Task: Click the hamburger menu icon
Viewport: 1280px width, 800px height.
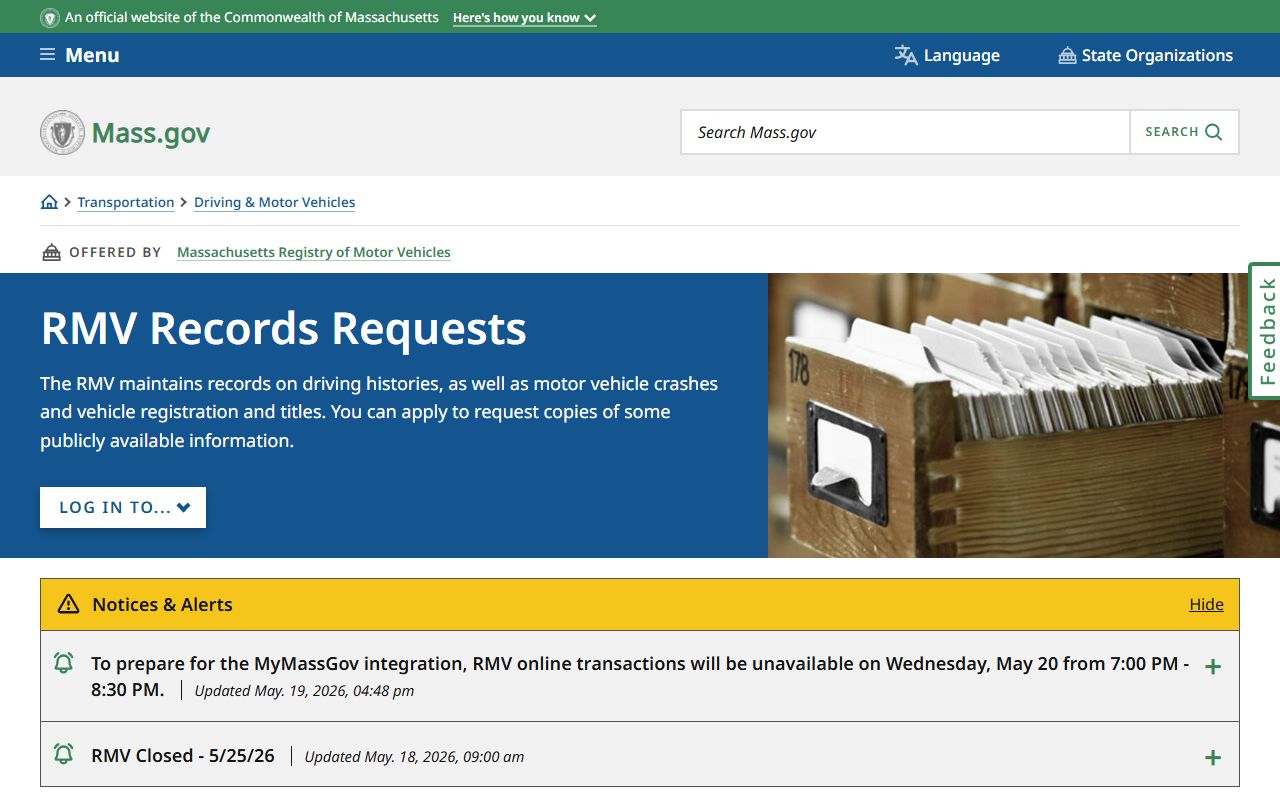Action: pos(47,55)
